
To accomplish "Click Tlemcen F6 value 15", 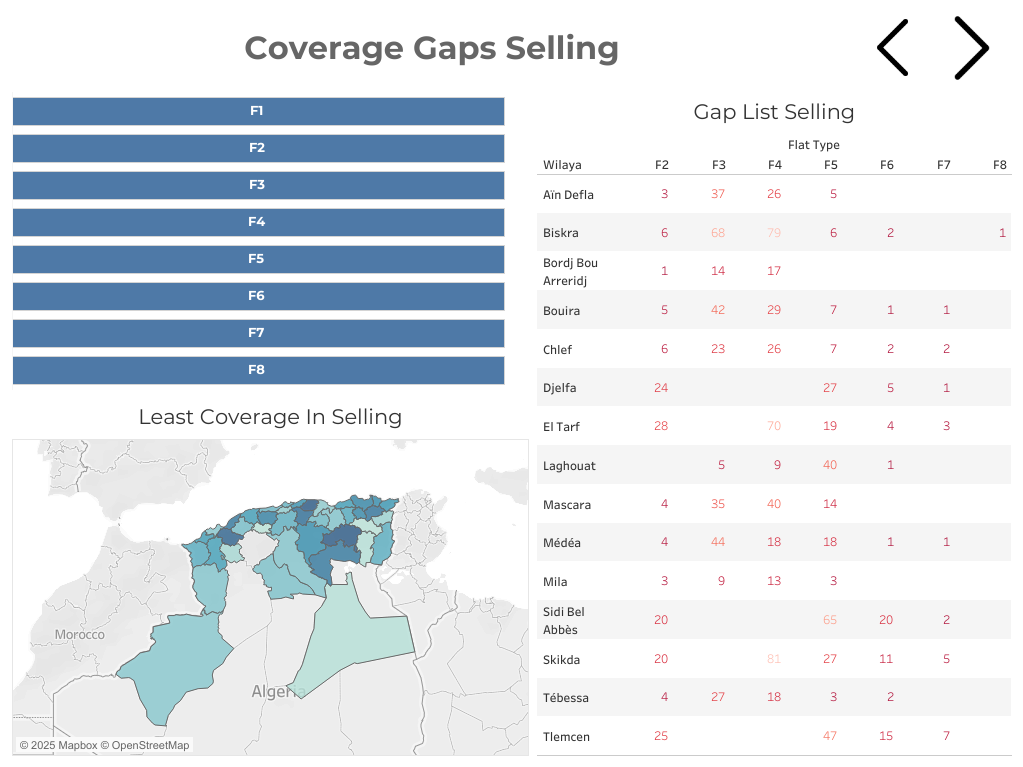I will click(886, 736).
